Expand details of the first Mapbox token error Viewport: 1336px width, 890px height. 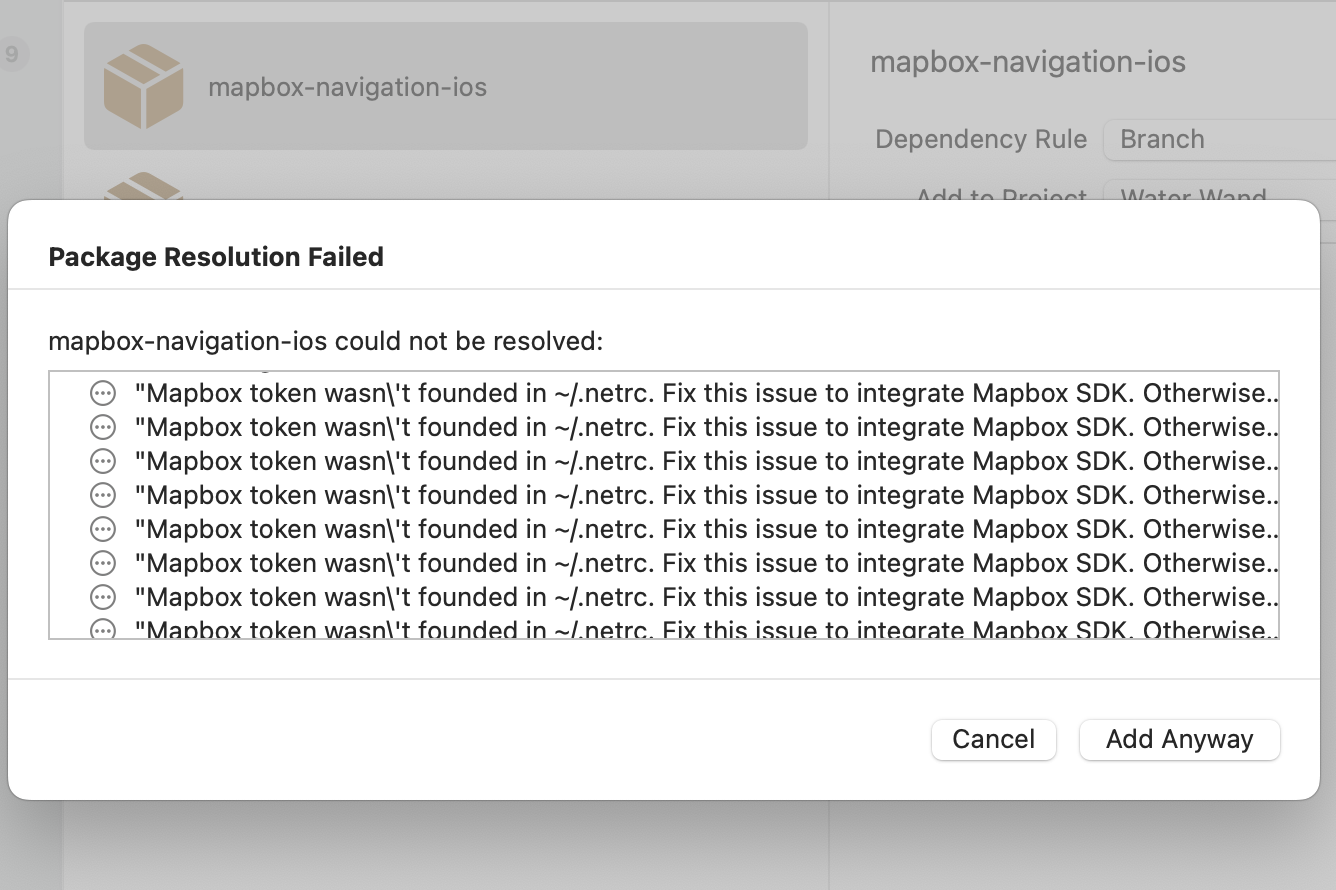point(103,393)
